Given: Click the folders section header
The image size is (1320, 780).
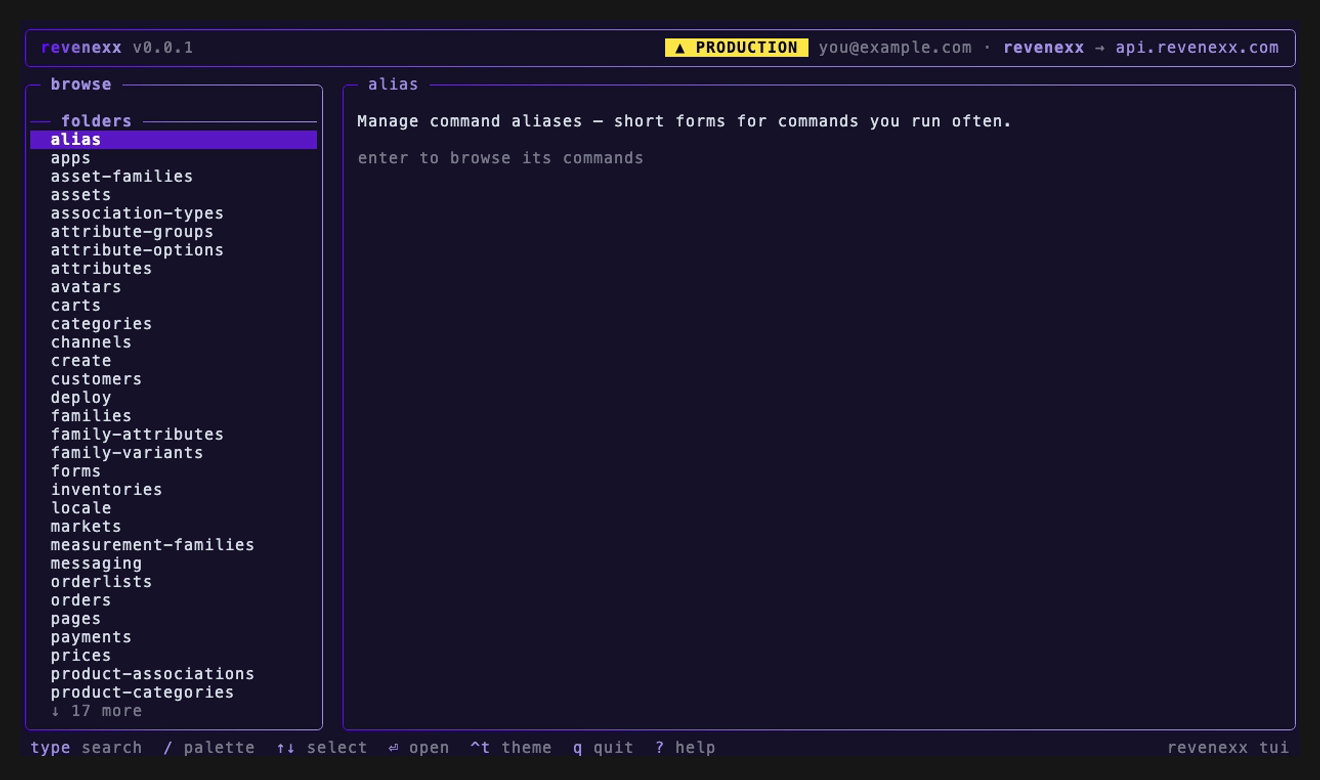Looking at the screenshot, I should (x=96, y=121).
